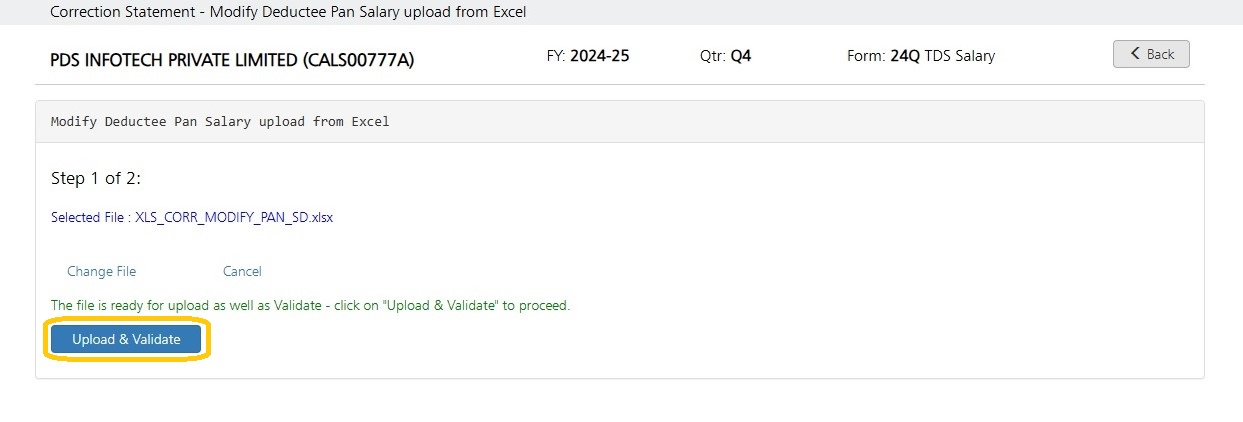Click the quarter value Q4

point(740,56)
